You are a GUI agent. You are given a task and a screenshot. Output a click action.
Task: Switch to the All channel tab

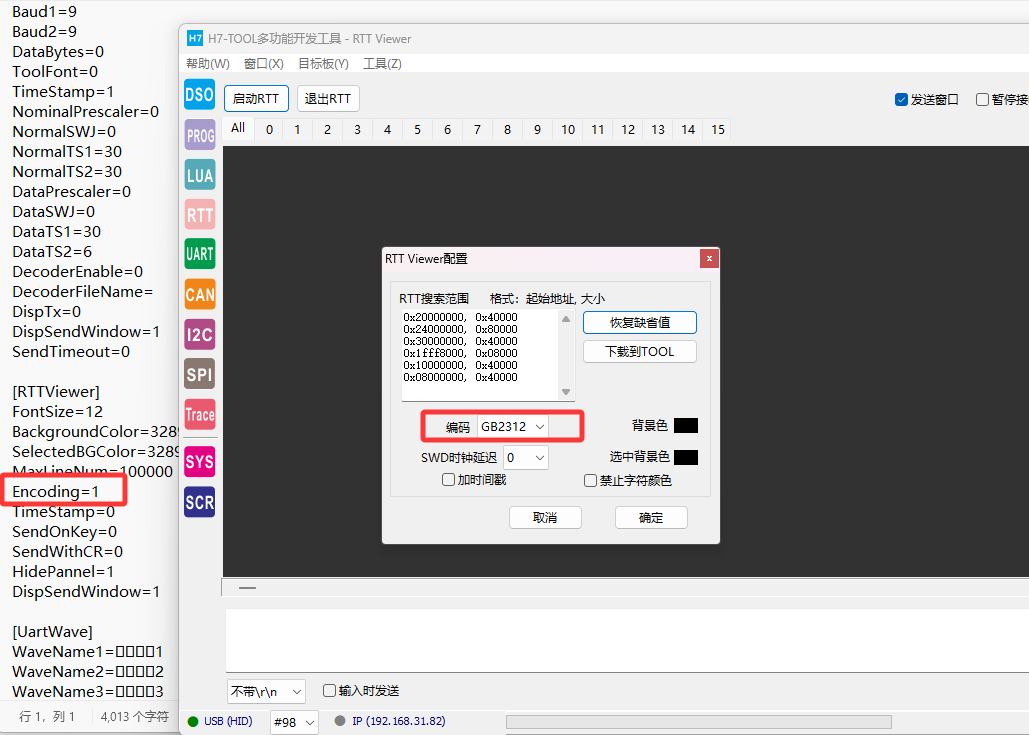tap(238, 129)
